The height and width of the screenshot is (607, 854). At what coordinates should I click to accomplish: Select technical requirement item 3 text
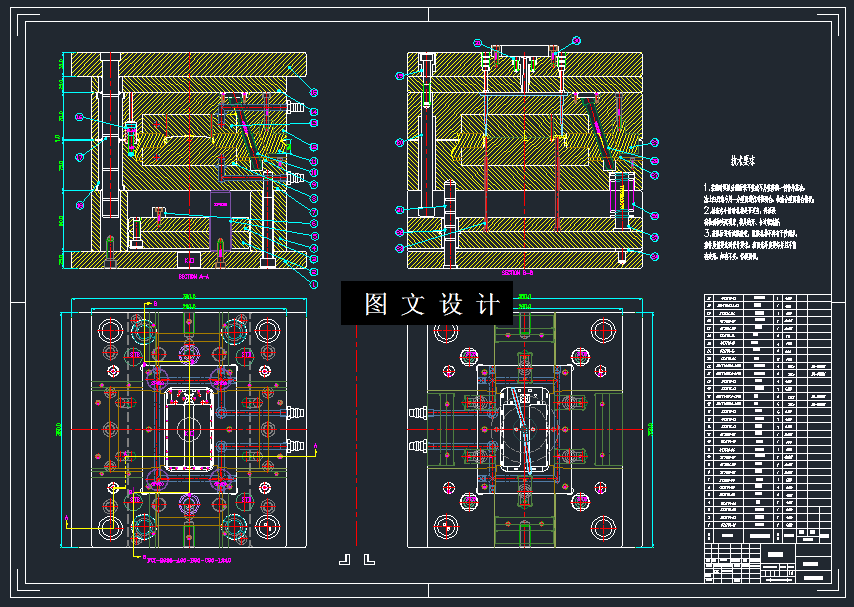(x=750, y=245)
